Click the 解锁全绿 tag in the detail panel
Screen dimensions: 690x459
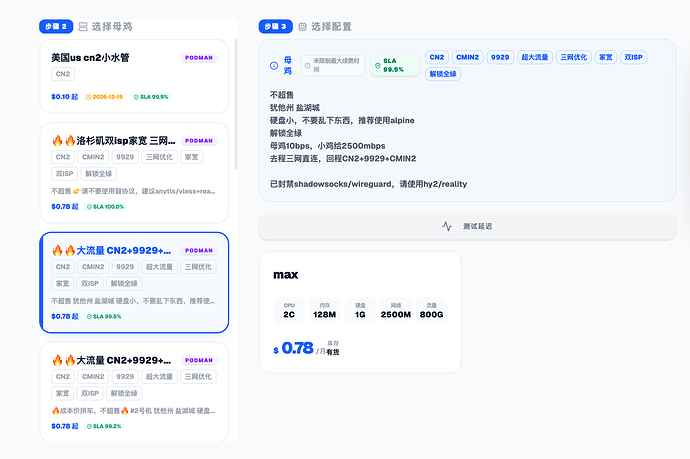tap(443, 74)
